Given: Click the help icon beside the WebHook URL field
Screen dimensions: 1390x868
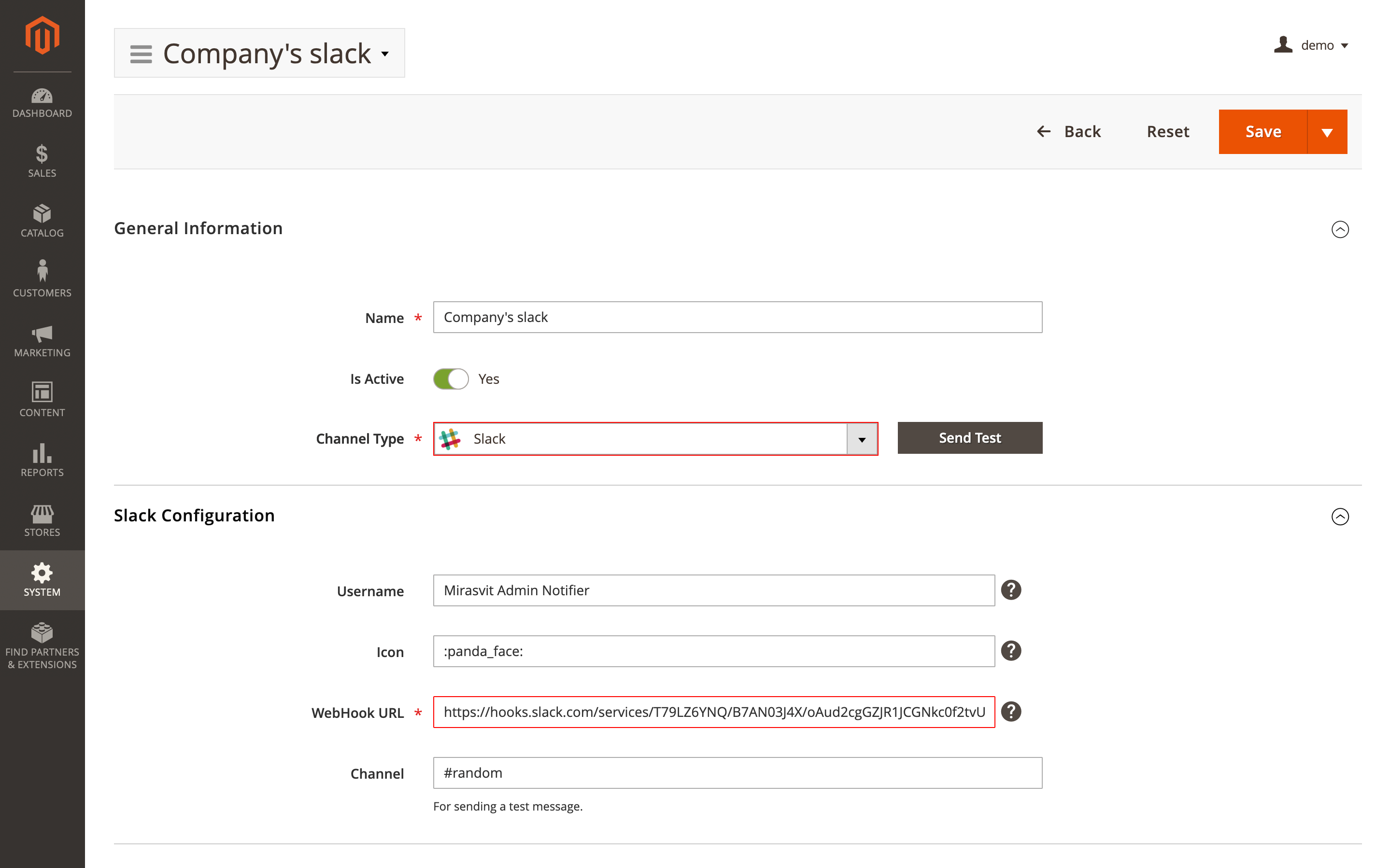Looking at the screenshot, I should coord(1011,712).
